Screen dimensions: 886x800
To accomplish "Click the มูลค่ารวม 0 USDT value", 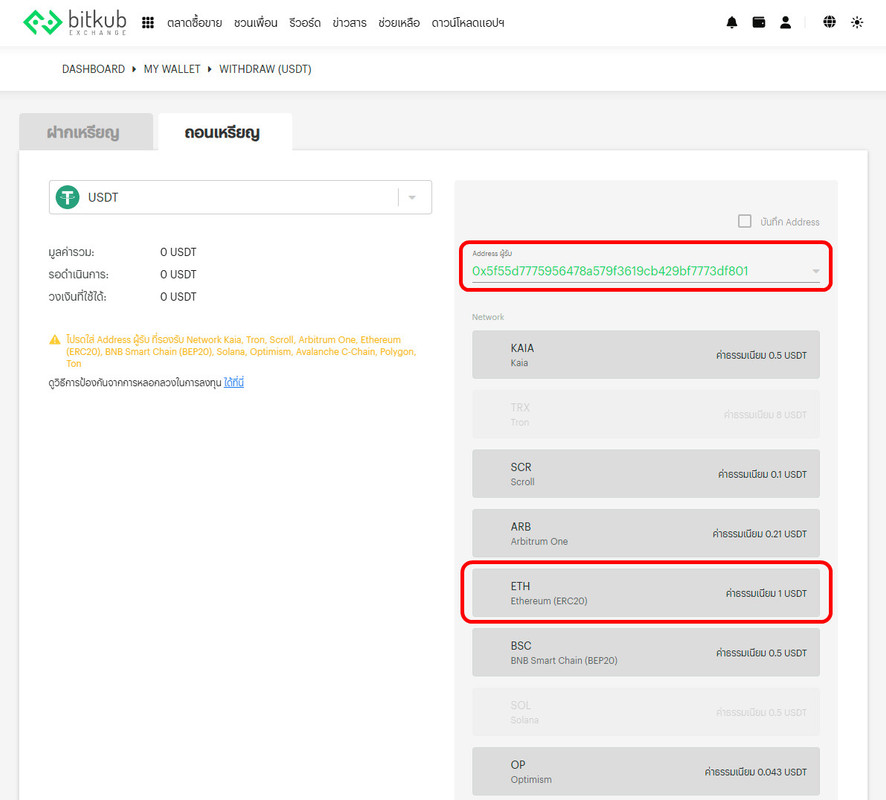I will tap(178, 252).
